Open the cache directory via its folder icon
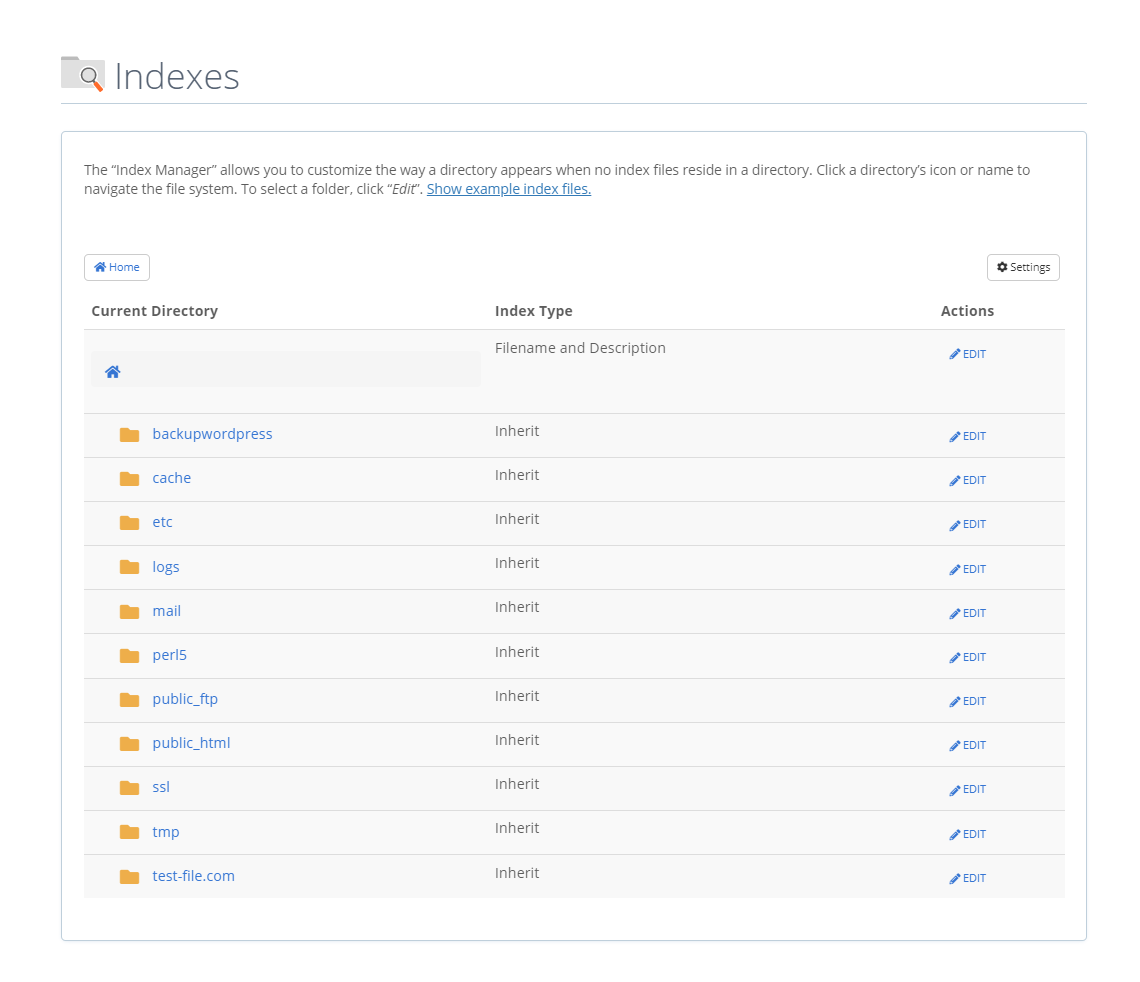The height and width of the screenshot is (982, 1140). coord(129,478)
